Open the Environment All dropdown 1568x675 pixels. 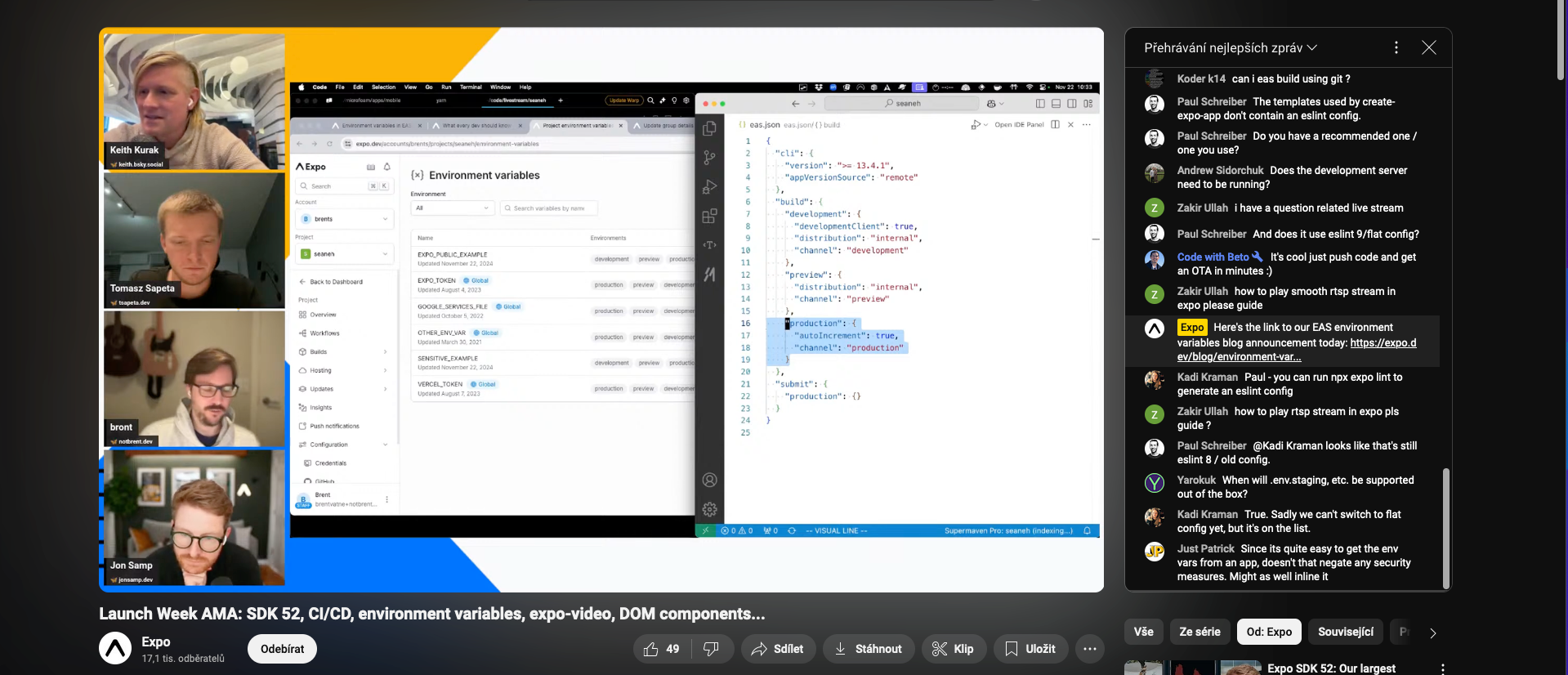pyautogui.click(x=453, y=208)
